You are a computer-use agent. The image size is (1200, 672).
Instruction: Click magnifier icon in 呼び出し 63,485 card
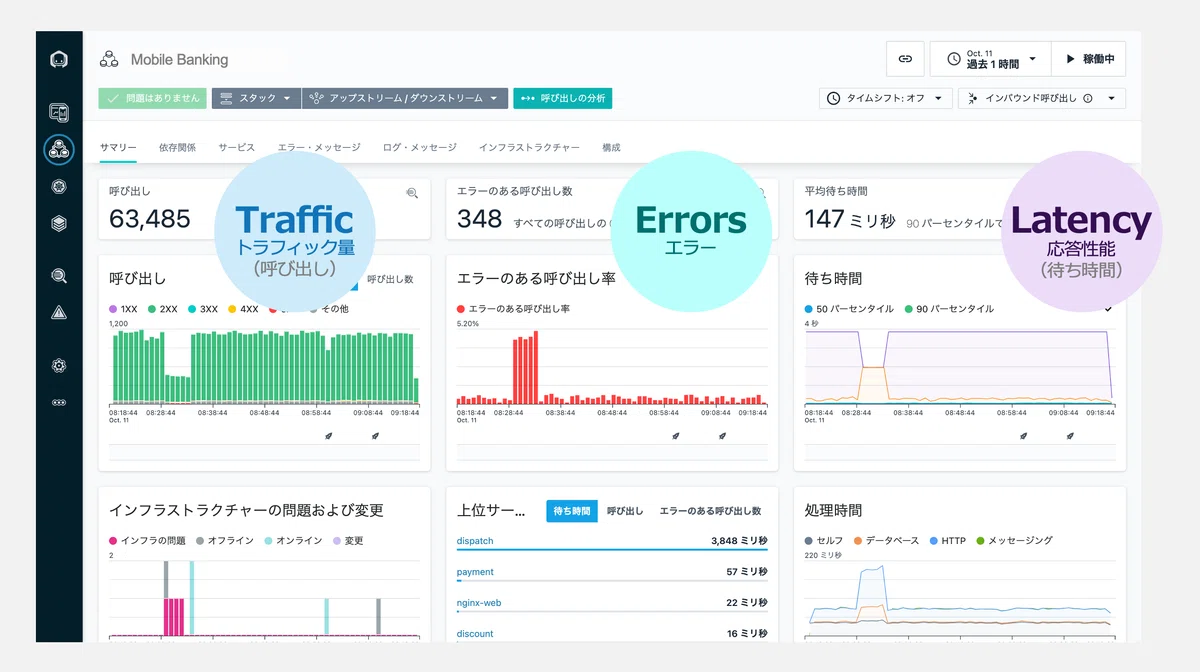[x=412, y=193]
